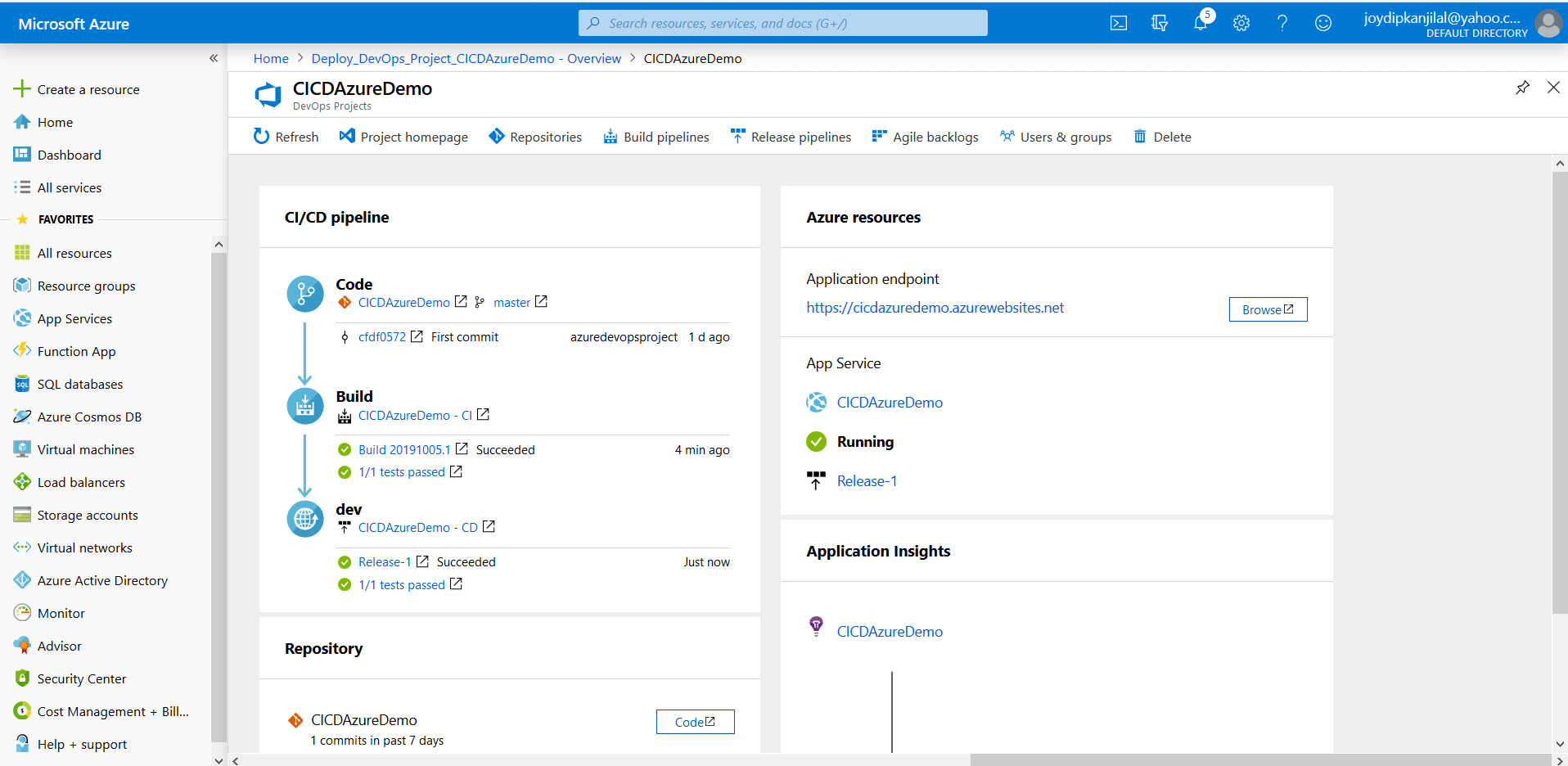Viewport: 1568px width, 766px height.
Task: Click the SQL databases icon
Action: click(22, 384)
